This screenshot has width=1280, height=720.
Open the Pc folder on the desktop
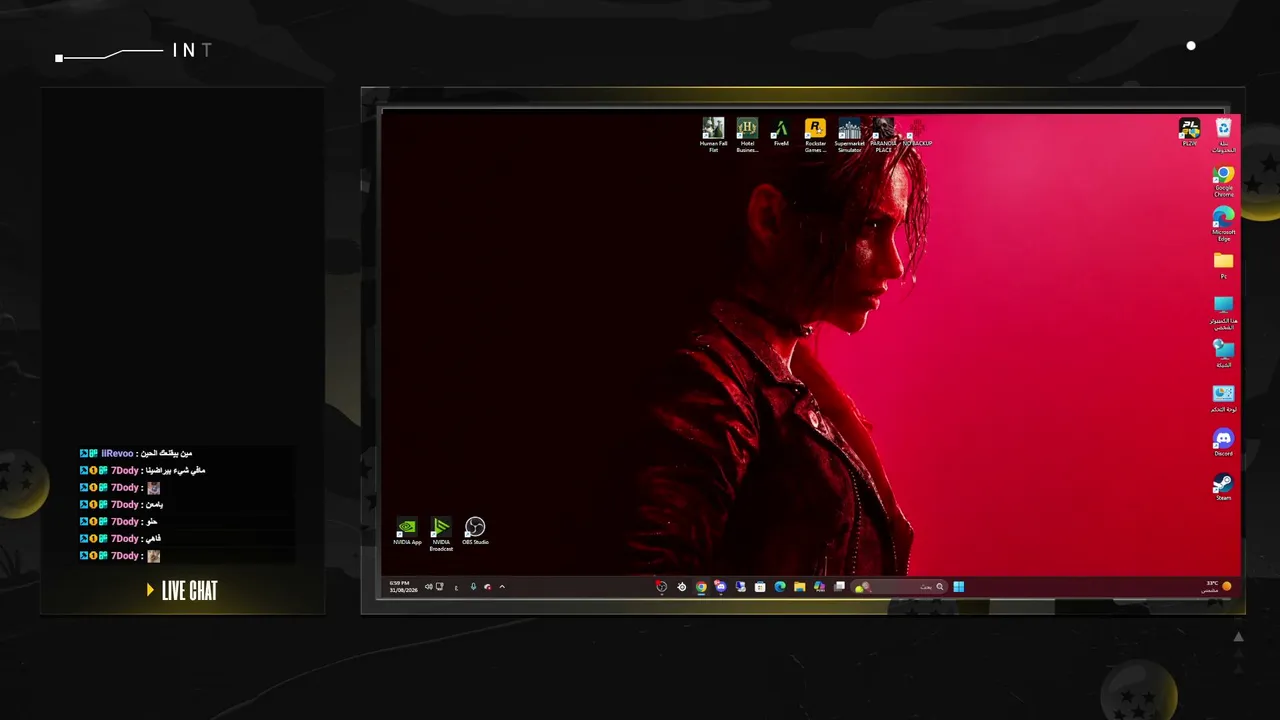pos(1224,265)
